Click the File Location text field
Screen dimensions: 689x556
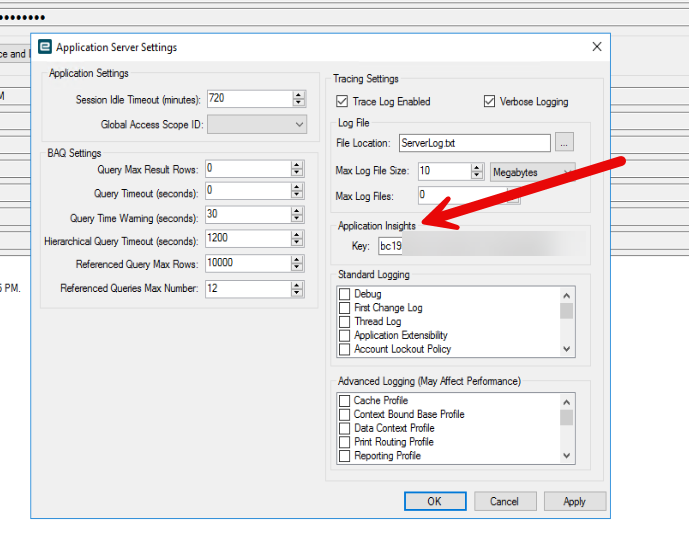(475, 143)
